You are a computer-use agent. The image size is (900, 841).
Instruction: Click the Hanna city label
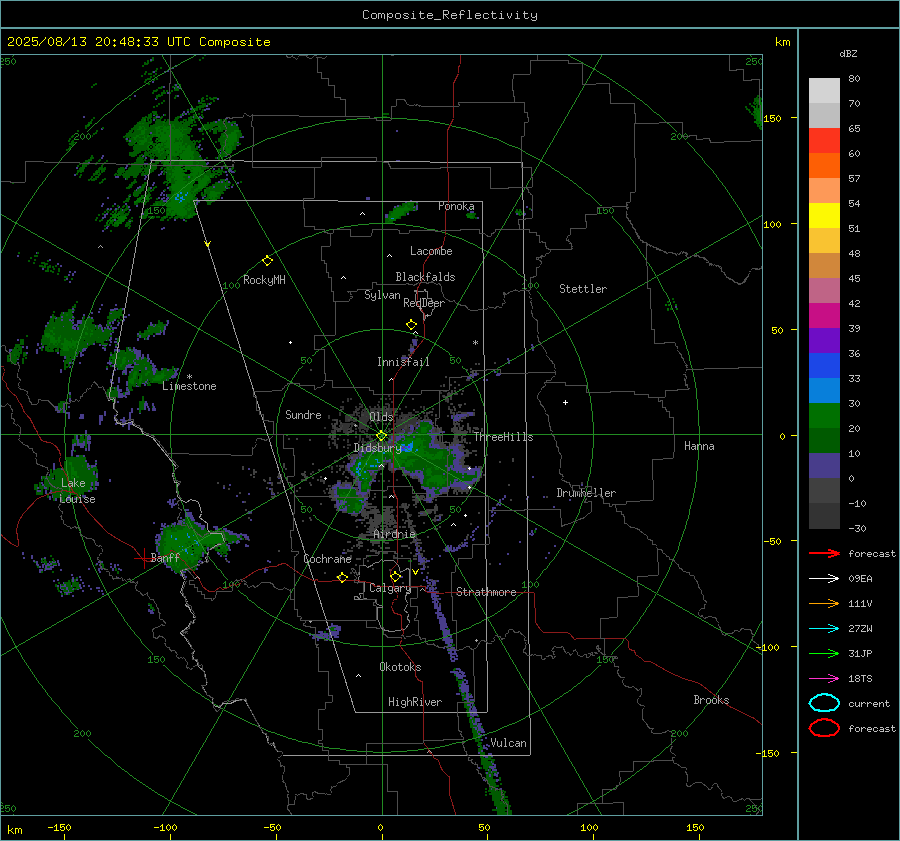tap(699, 446)
